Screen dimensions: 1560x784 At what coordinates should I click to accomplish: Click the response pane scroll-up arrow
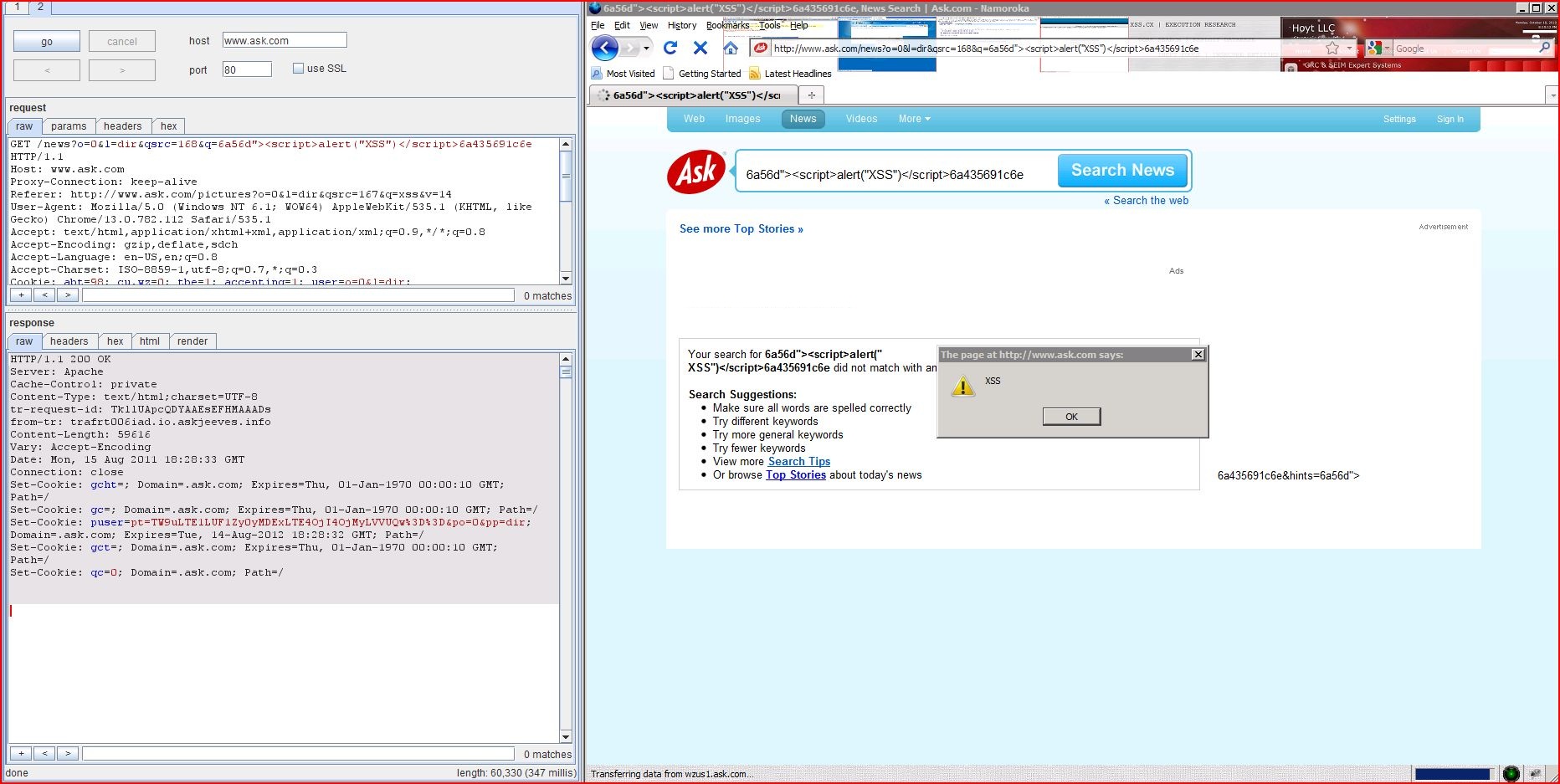tap(566, 358)
